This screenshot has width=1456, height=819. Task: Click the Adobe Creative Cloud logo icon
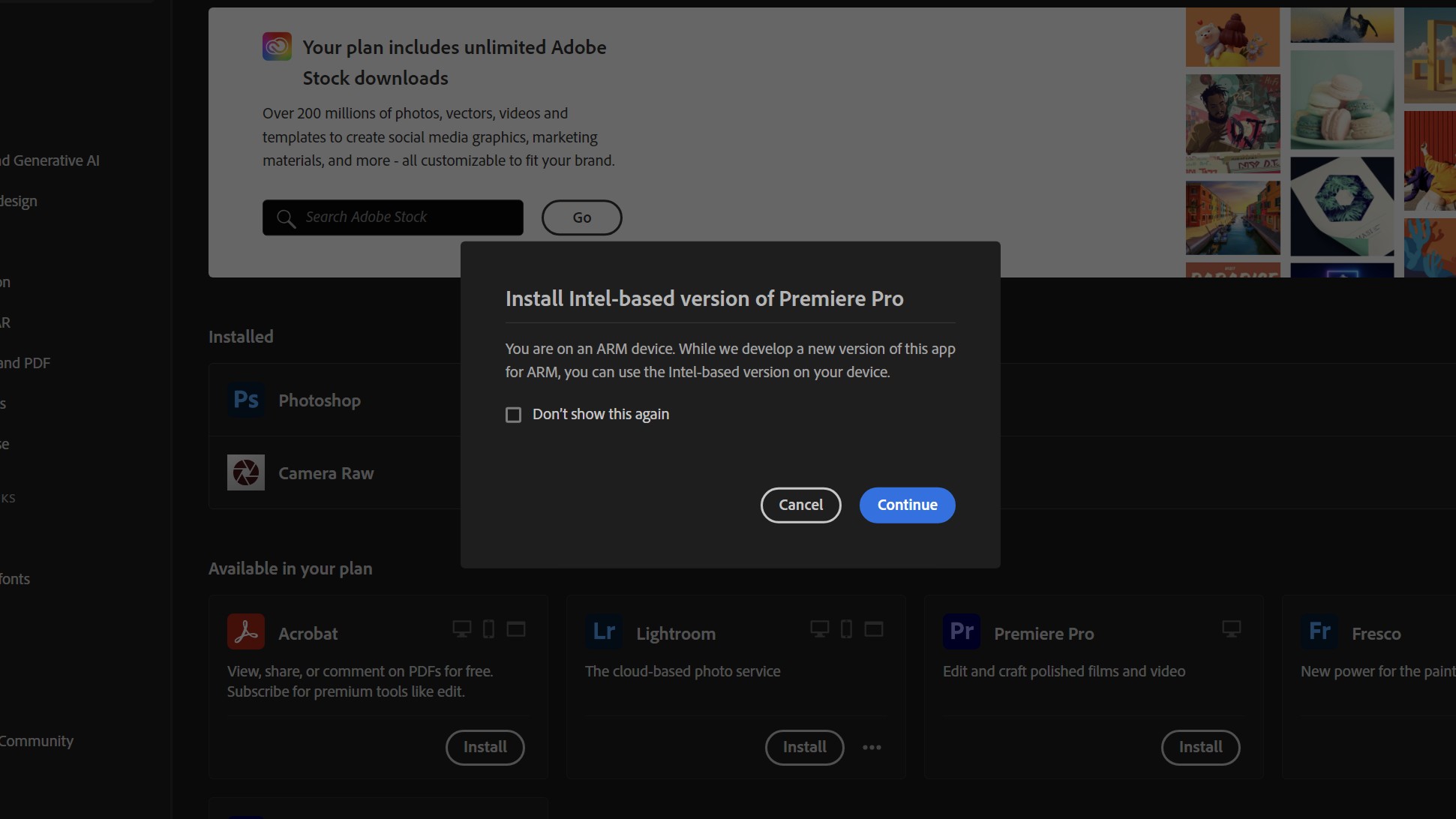pyautogui.click(x=277, y=47)
